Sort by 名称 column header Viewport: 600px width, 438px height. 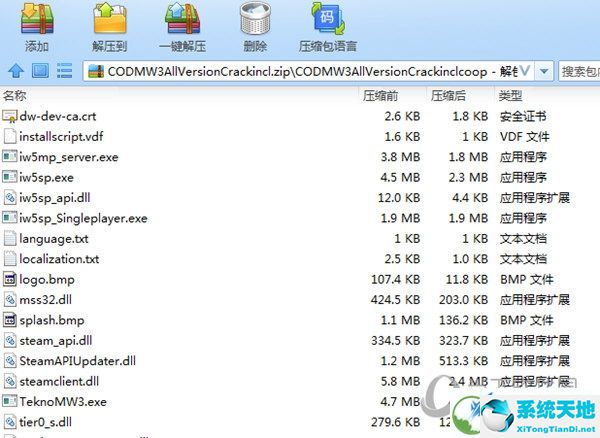coord(15,95)
